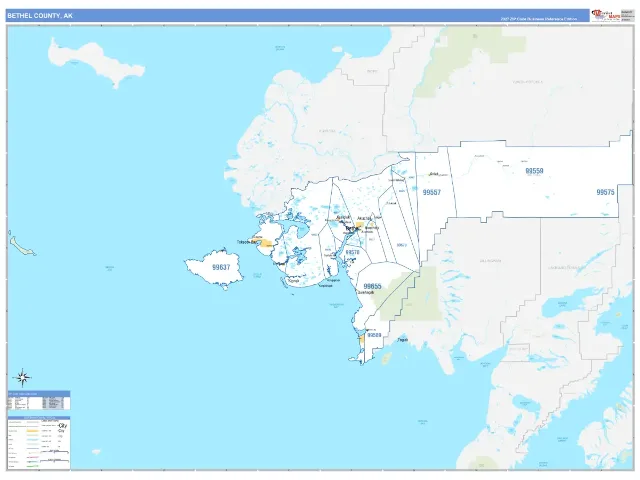Select ZIP code label 99559
This screenshot has width=640, height=480.
point(534,171)
